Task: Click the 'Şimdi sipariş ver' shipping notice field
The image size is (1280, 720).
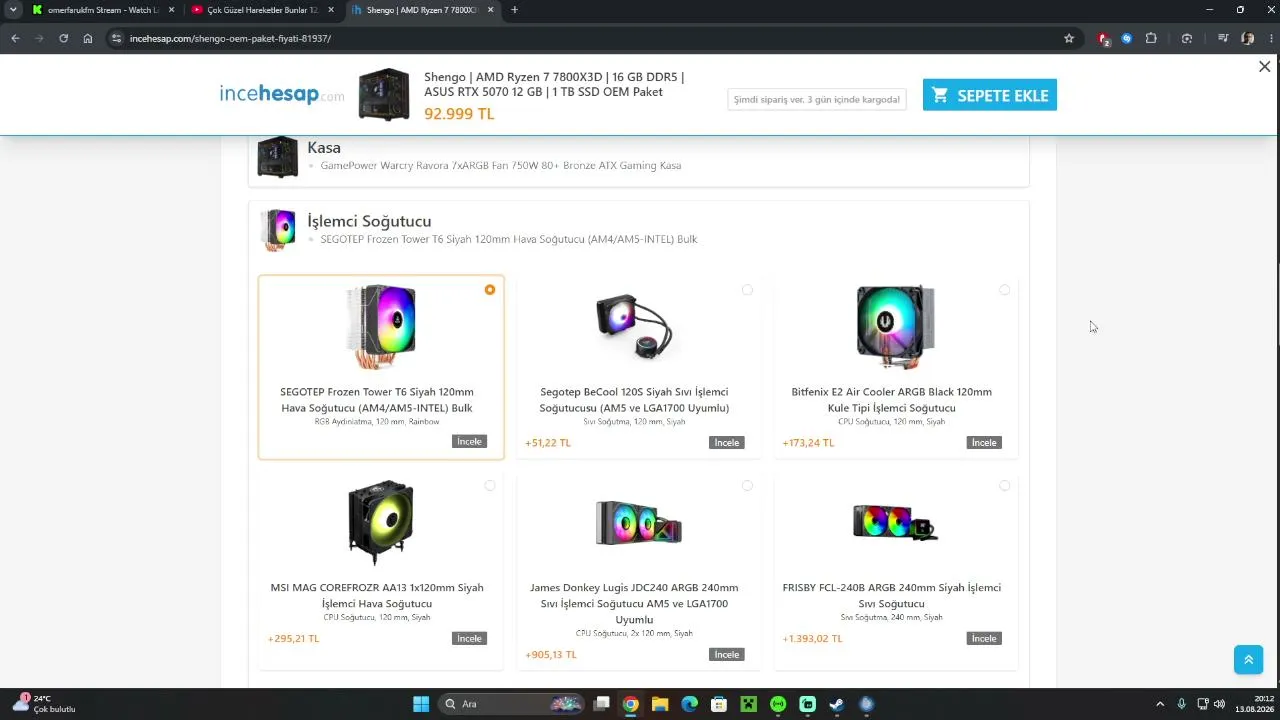Action: (817, 99)
